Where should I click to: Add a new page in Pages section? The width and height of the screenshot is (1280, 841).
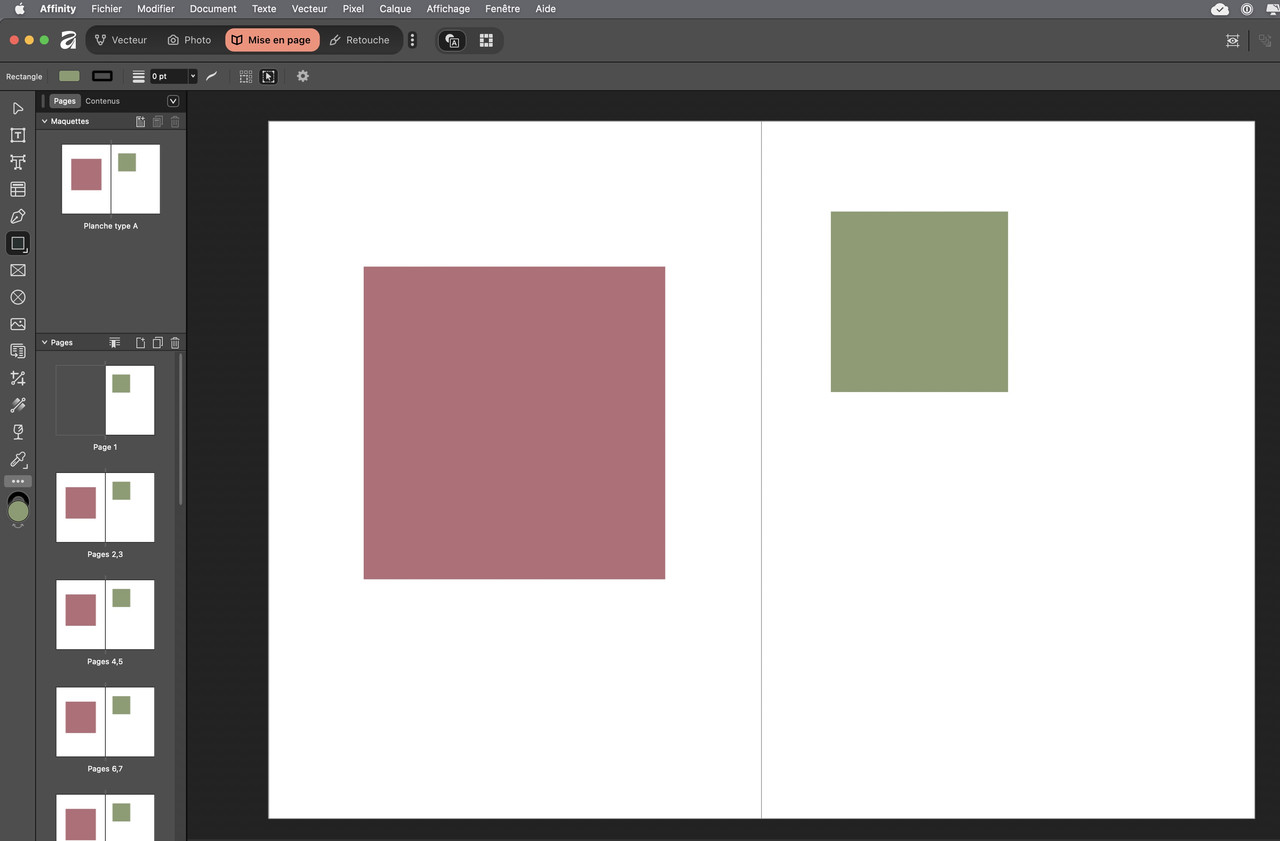pos(140,343)
